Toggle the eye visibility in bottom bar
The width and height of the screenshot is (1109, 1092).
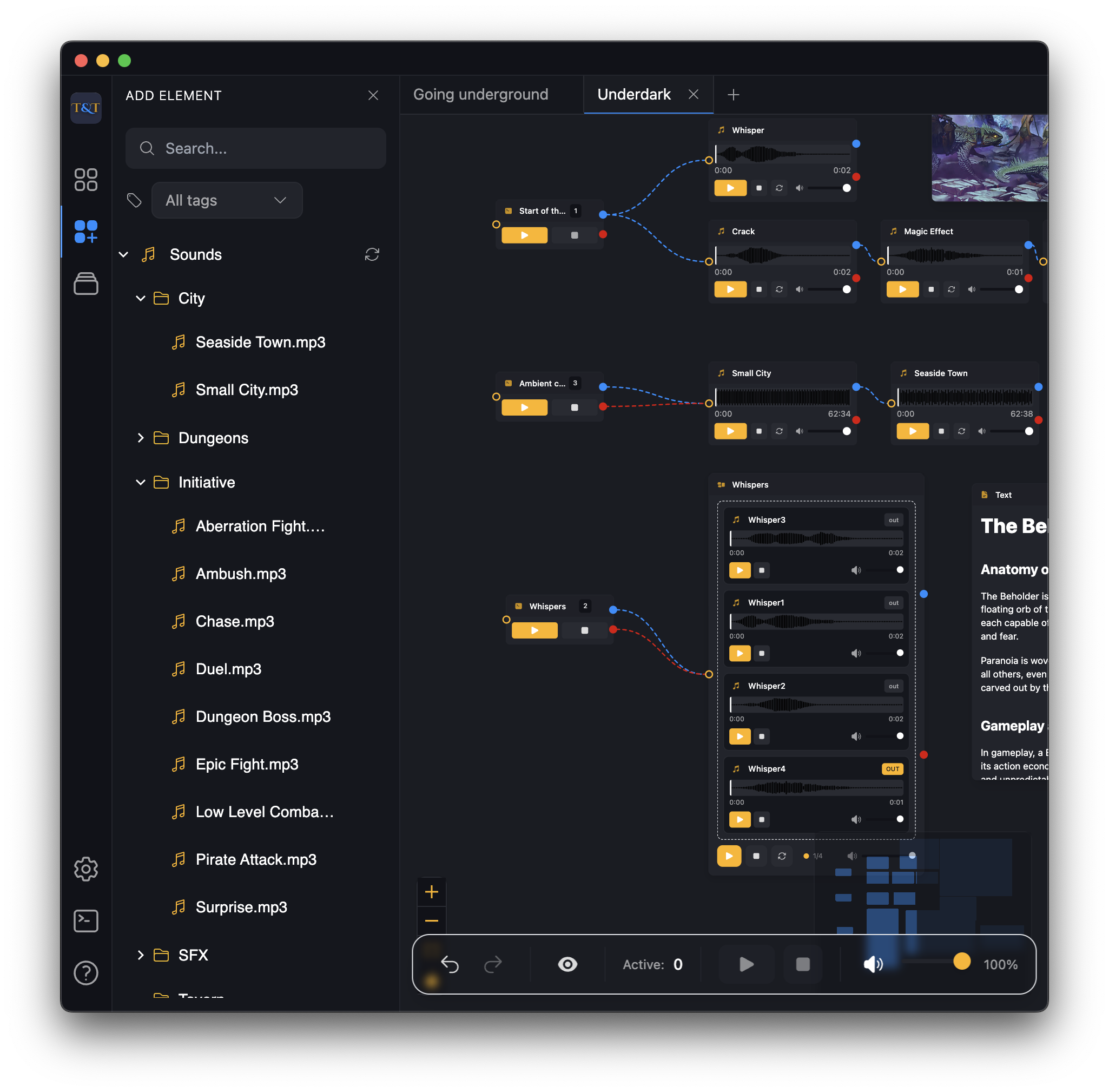pos(567,964)
